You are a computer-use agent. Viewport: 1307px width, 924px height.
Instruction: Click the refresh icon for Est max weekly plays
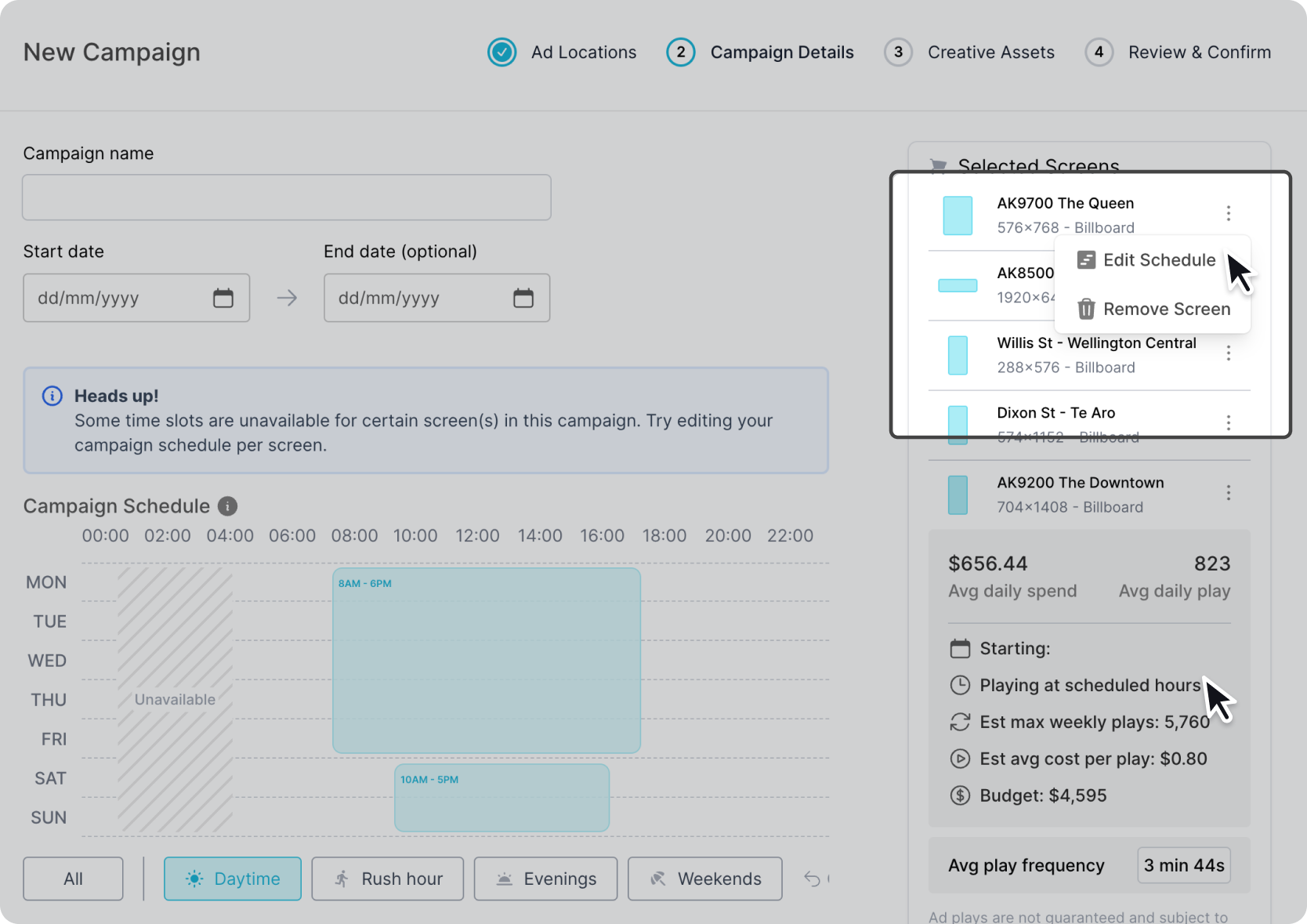pyautogui.click(x=960, y=722)
